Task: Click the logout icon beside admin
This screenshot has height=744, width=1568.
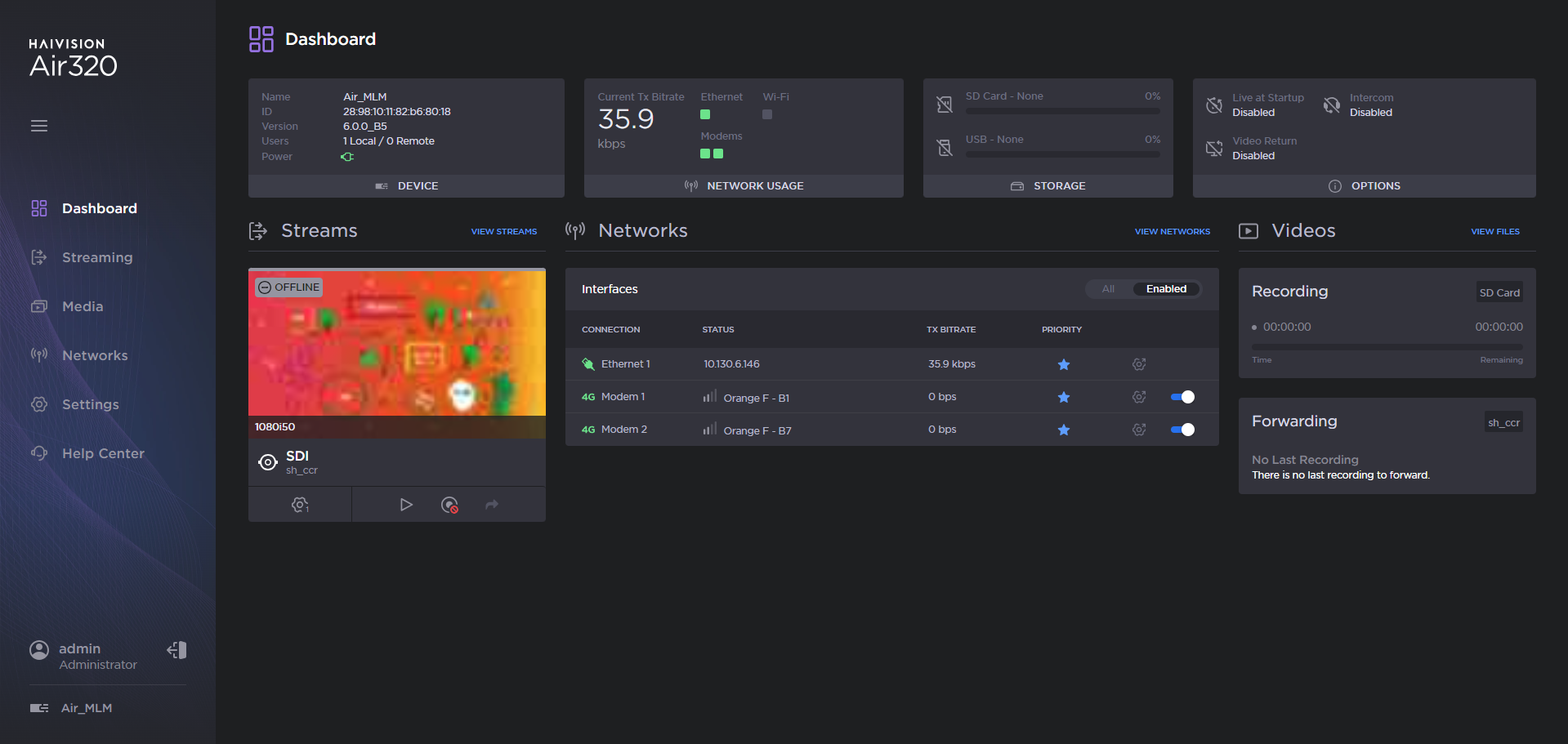Action: [176, 650]
